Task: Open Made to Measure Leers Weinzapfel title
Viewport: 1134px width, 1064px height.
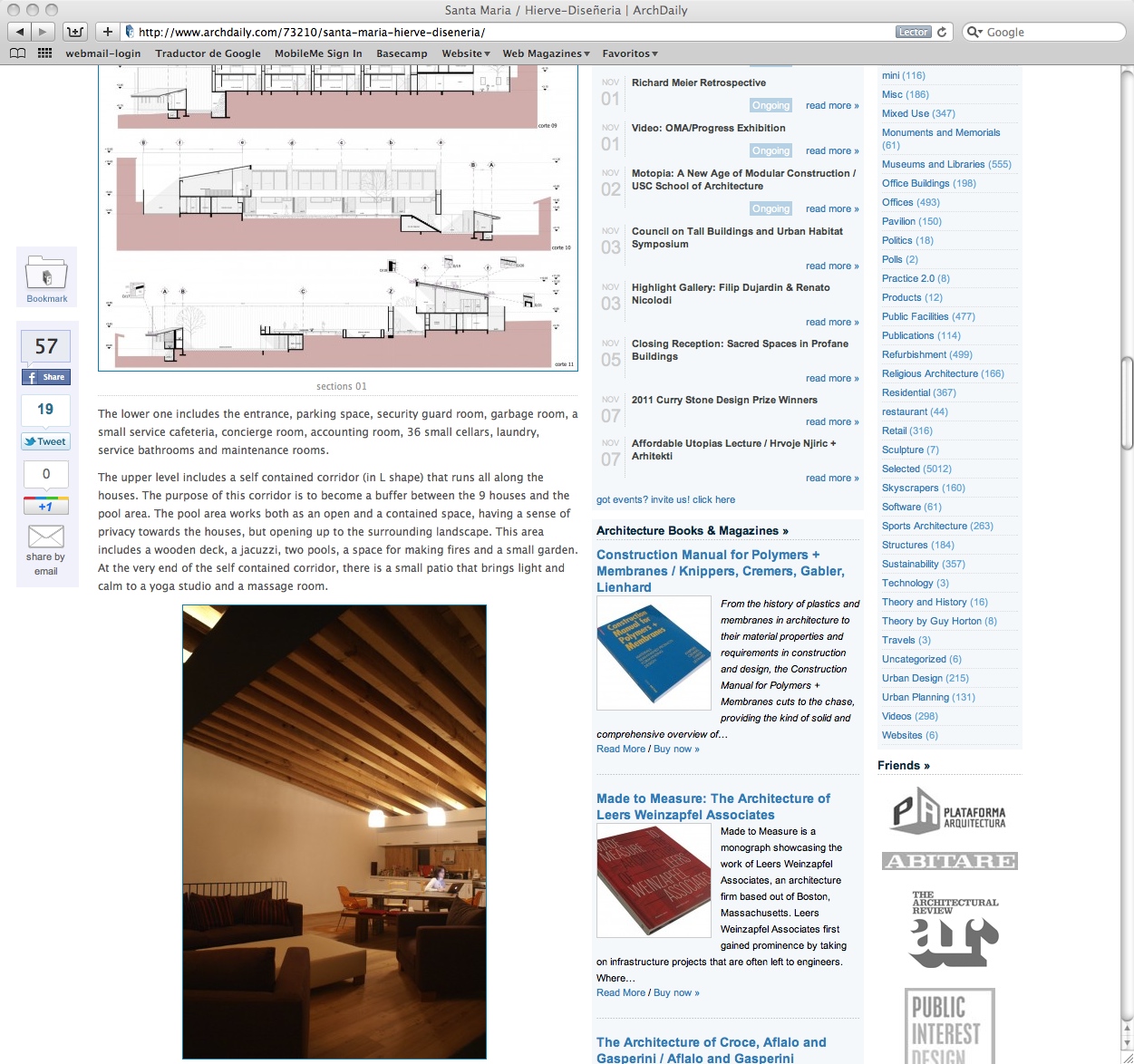Action: pyautogui.click(x=713, y=807)
